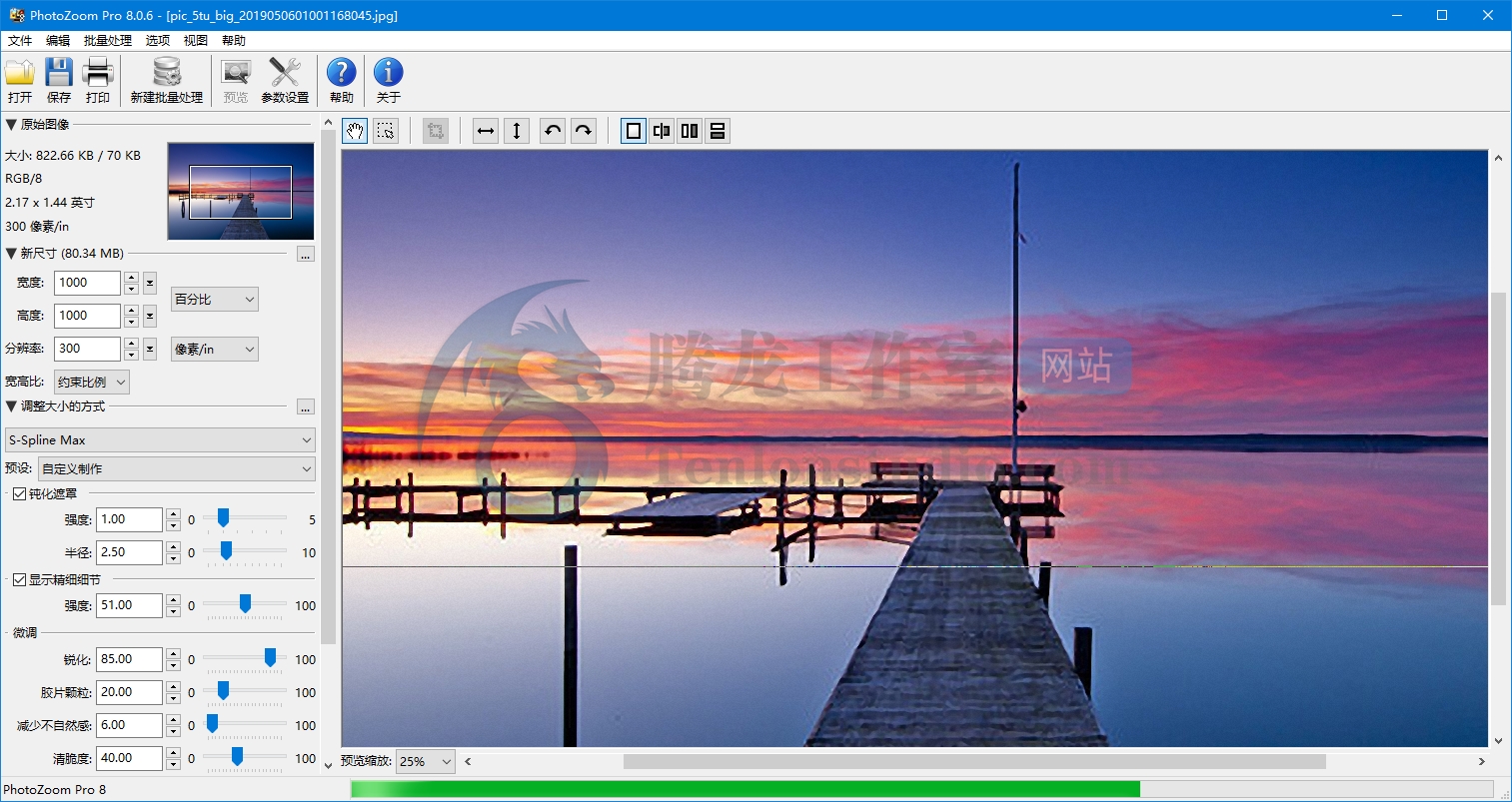Click the 保存 save disk icon

(59, 80)
